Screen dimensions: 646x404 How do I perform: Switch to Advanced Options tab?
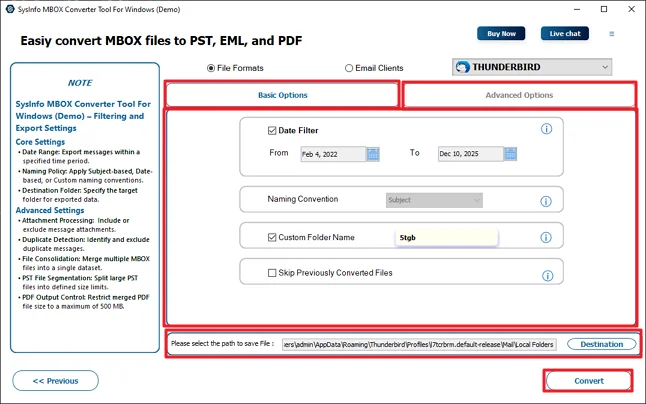tap(519, 95)
